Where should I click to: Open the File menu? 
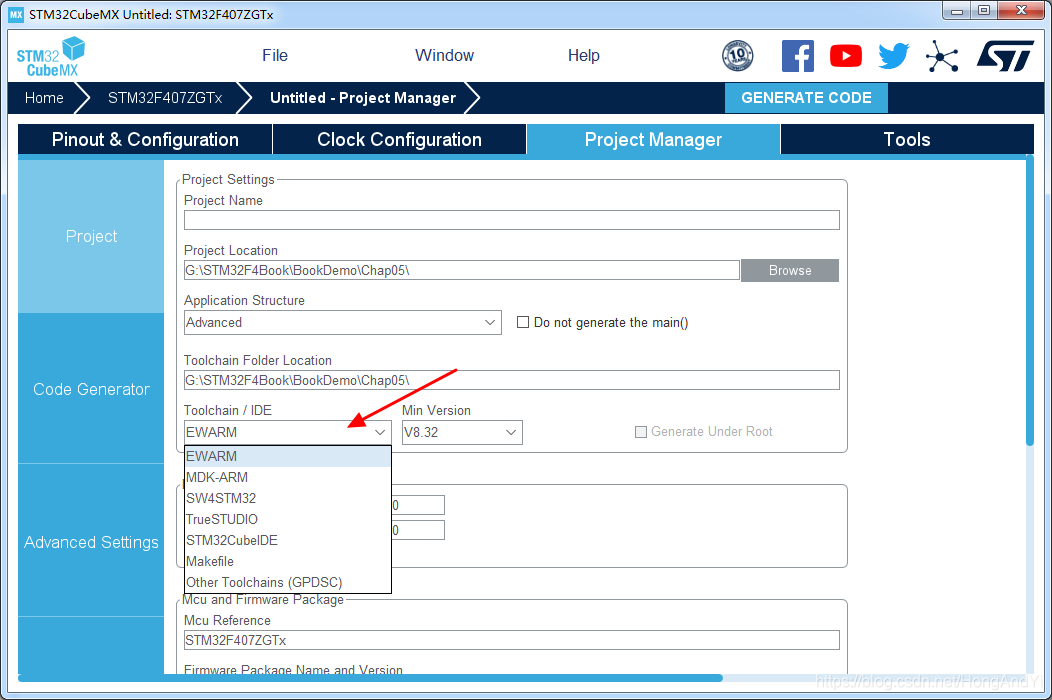tap(275, 56)
